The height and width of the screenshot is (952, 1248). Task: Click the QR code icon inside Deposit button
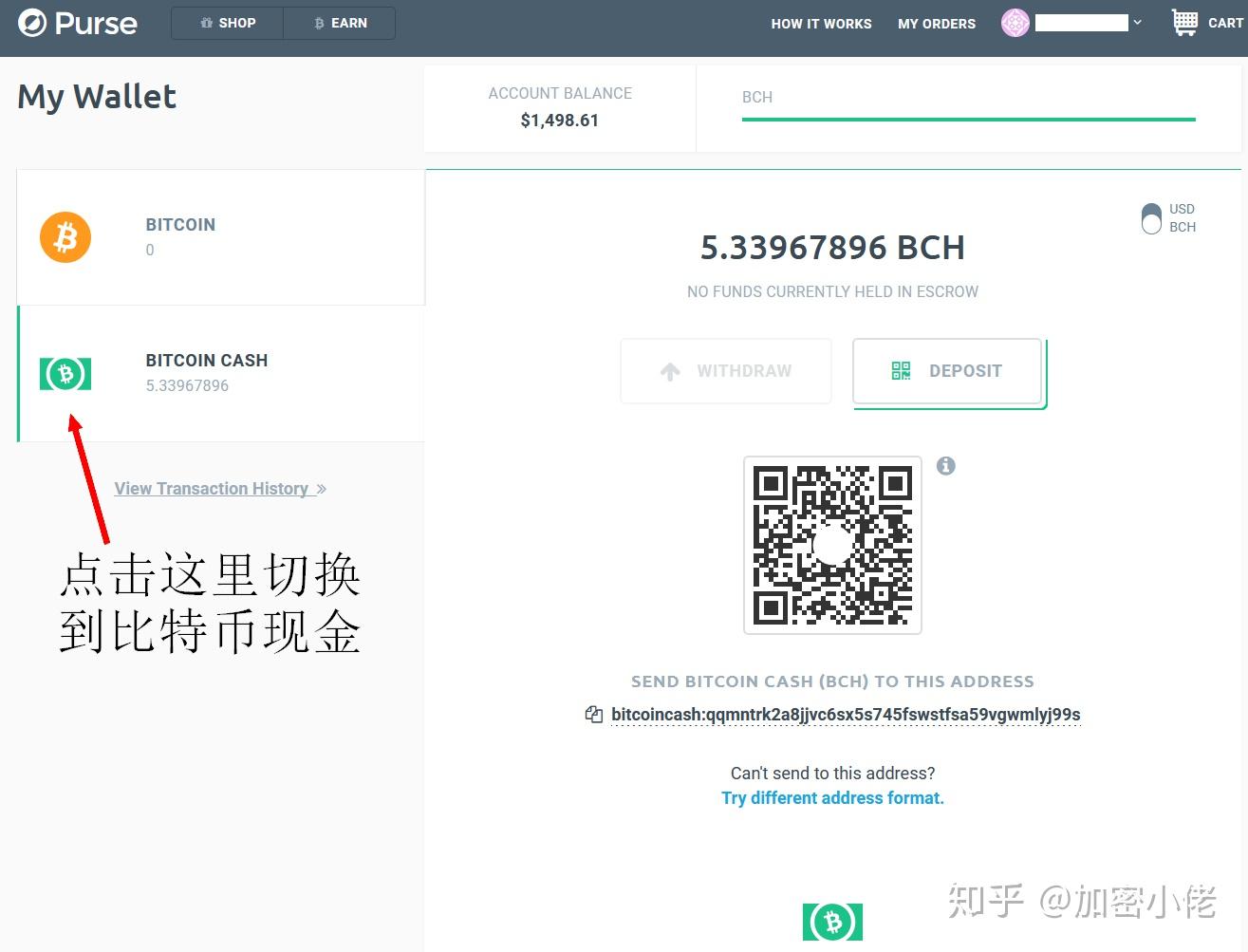click(901, 371)
